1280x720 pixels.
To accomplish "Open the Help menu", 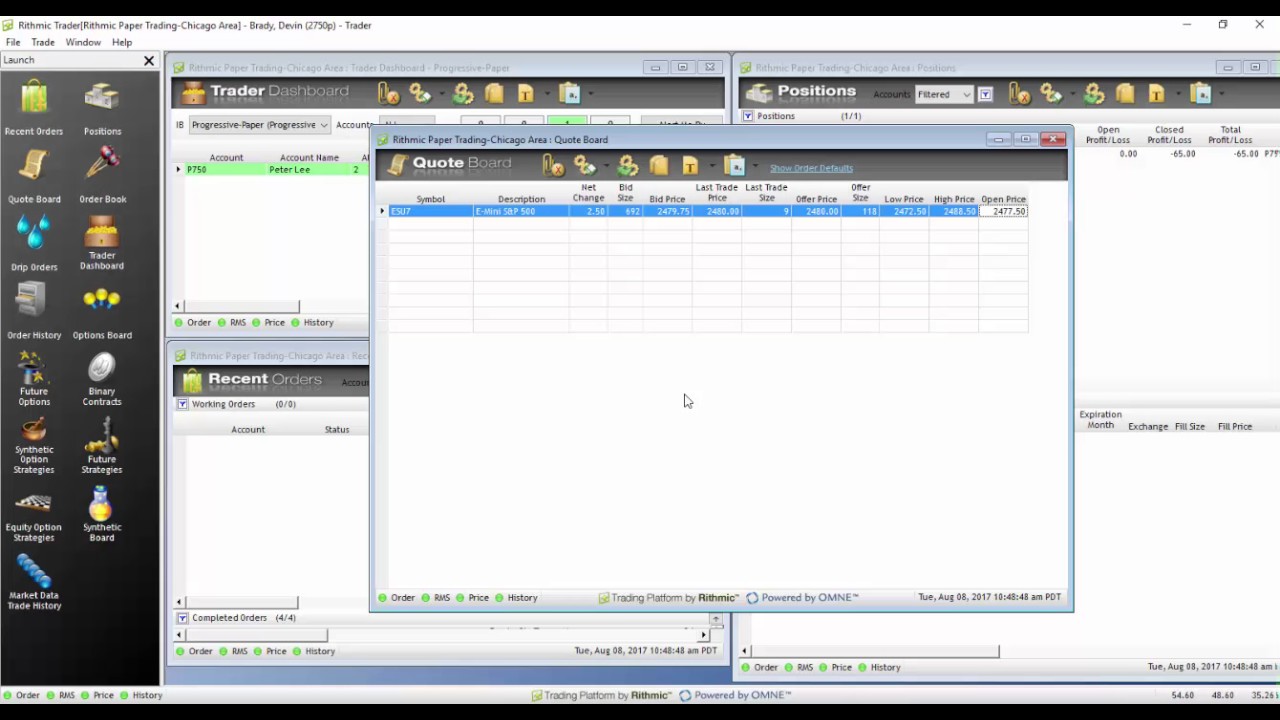I will 122,42.
